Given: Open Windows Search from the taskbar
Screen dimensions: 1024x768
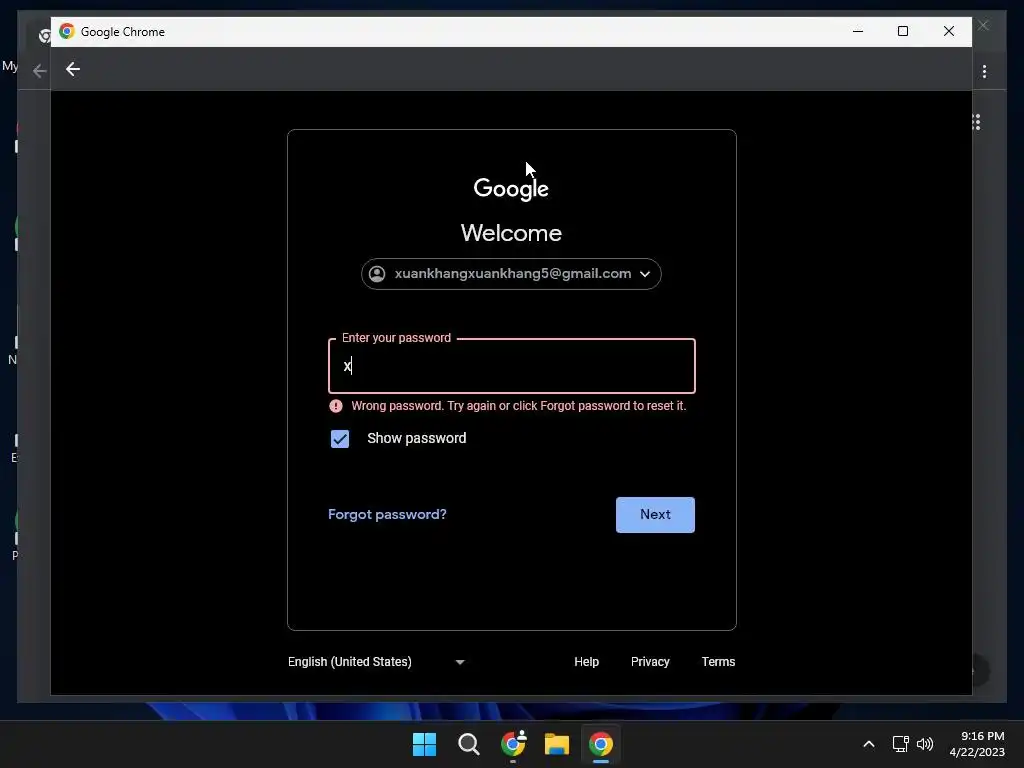Looking at the screenshot, I should 469,744.
